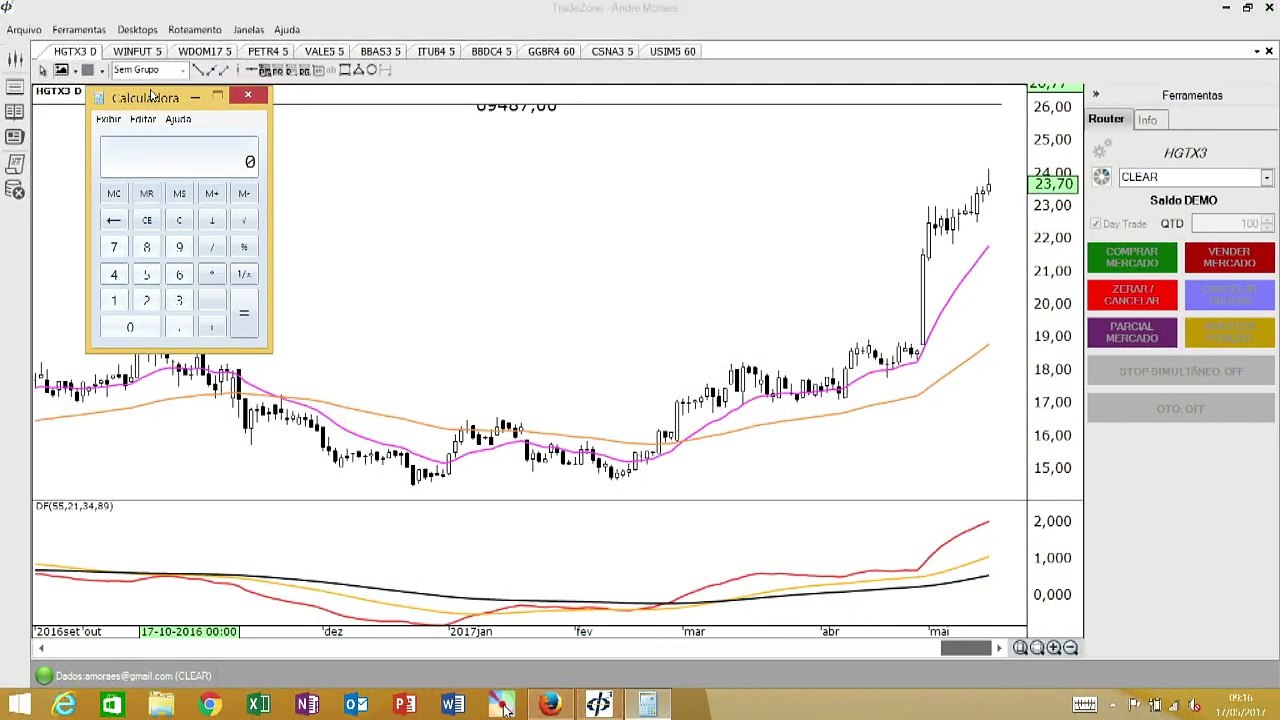Click the database disconnect icon in left sidebar
This screenshot has height=720, width=1280.
(14, 190)
